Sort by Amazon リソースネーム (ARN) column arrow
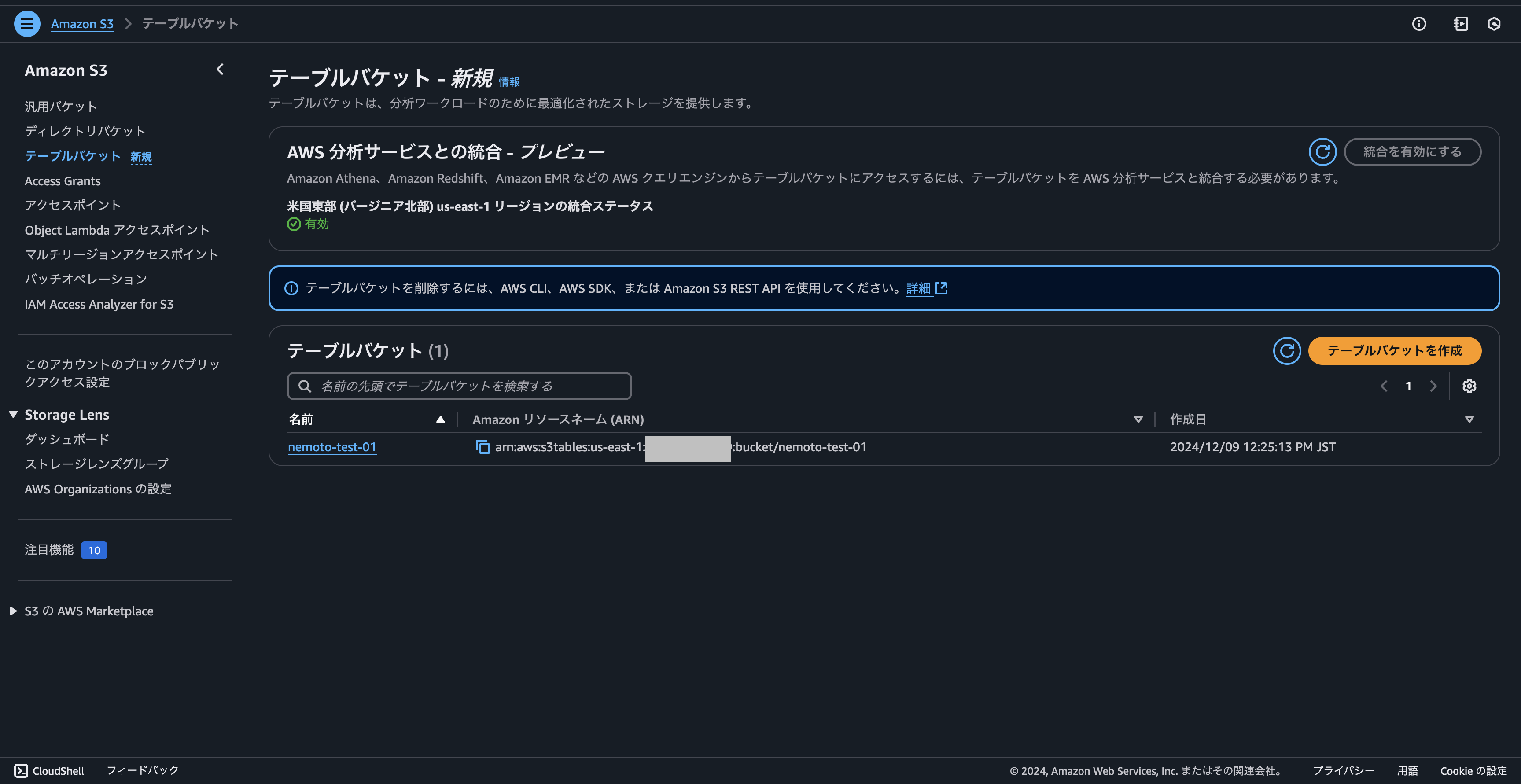Screen dimensions: 1521x784 point(1138,420)
